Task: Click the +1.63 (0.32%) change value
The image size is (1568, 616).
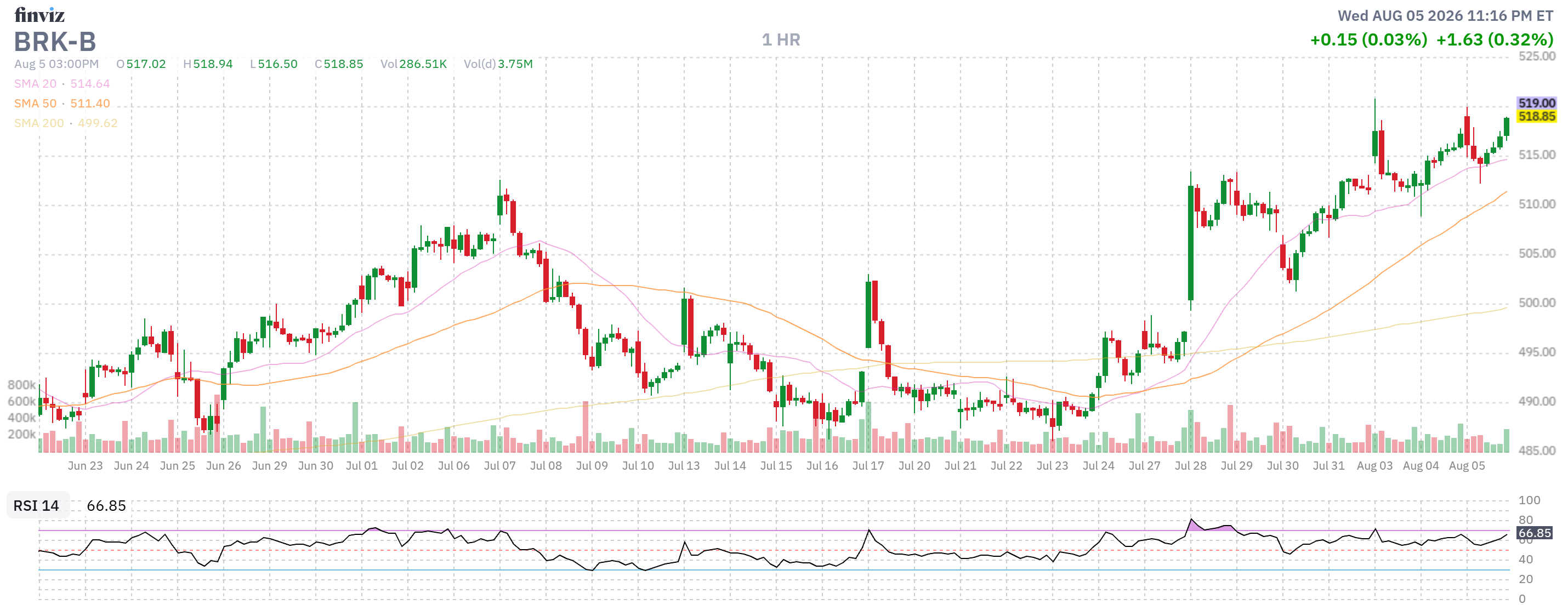Action: 1495,40
